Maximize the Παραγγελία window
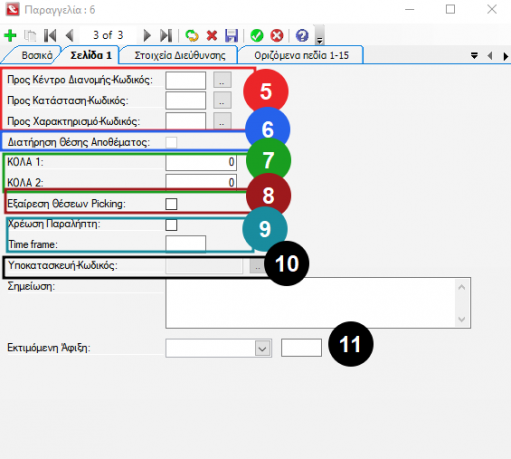This screenshot has height=459, width=511. tap(451, 9)
